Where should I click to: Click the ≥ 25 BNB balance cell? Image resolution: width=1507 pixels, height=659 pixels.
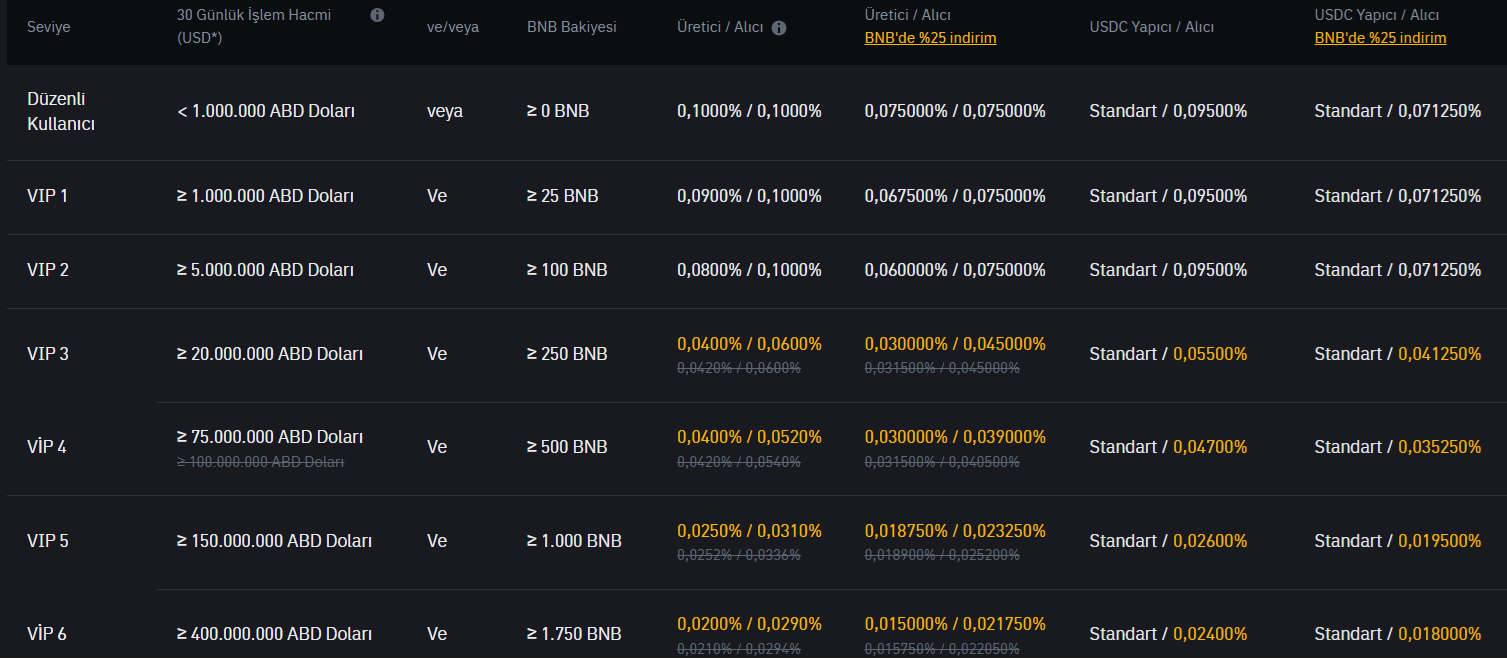563,196
